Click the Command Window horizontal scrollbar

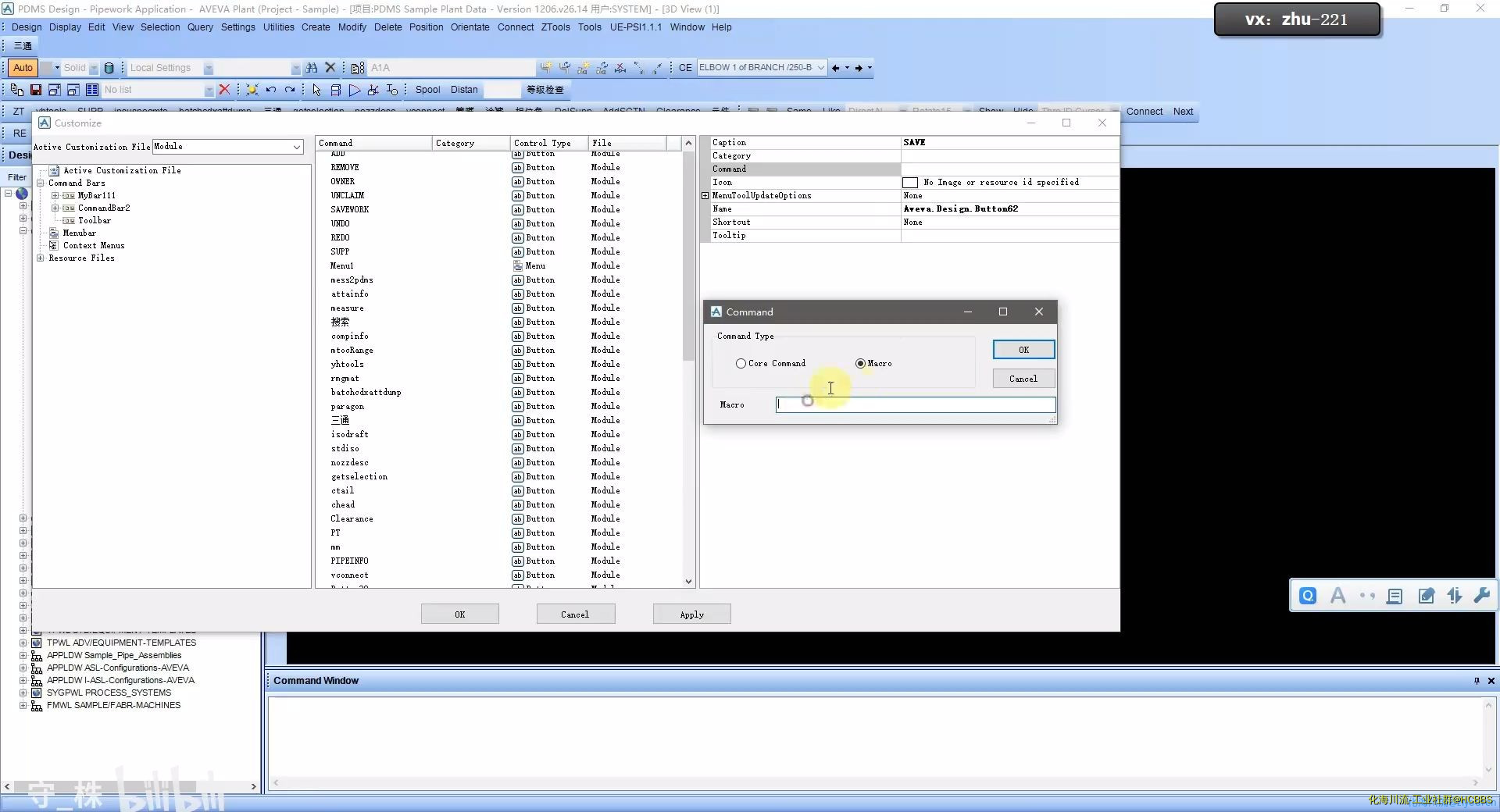click(875, 782)
